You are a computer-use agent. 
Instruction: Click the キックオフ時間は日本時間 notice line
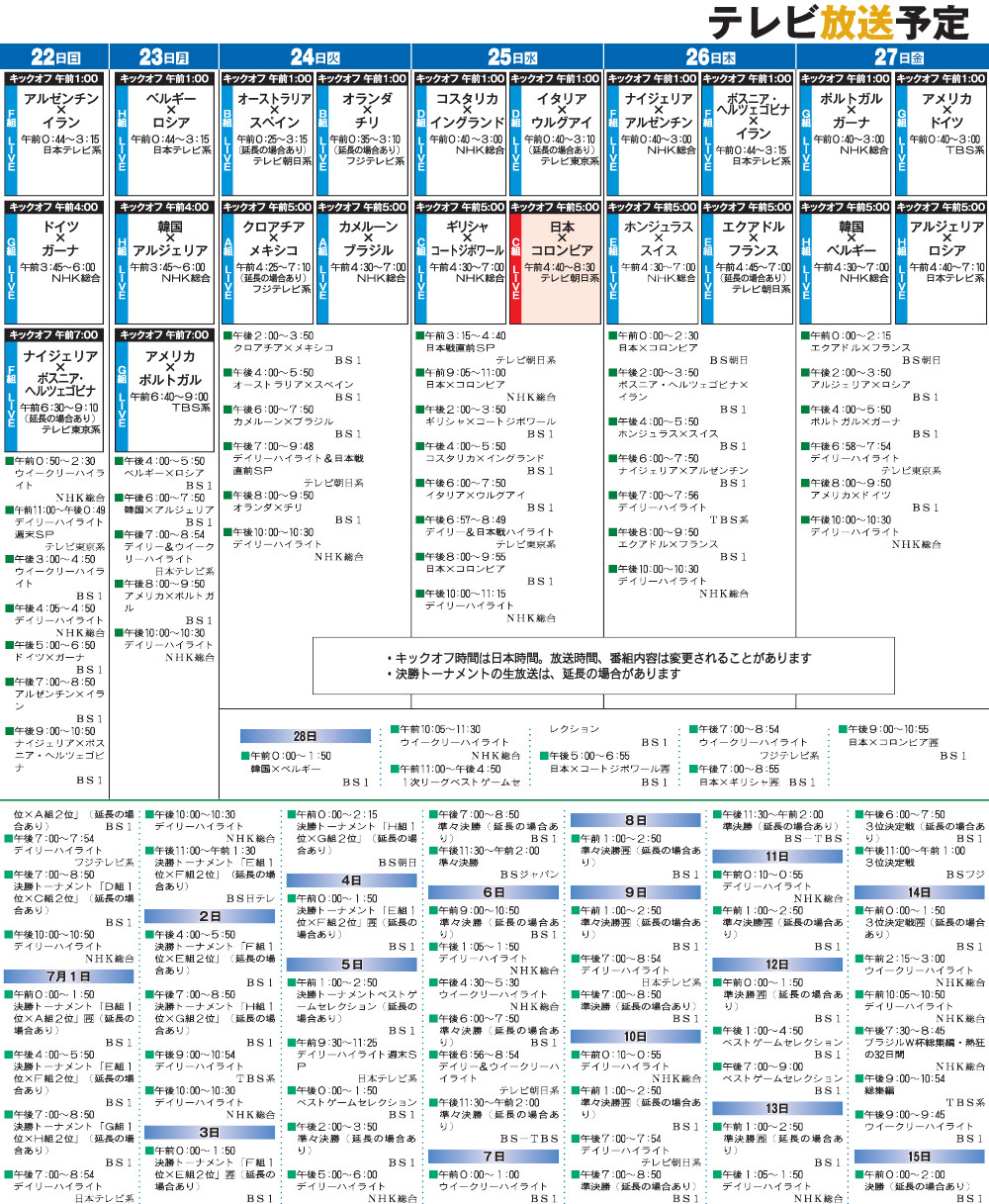point(598,658)
